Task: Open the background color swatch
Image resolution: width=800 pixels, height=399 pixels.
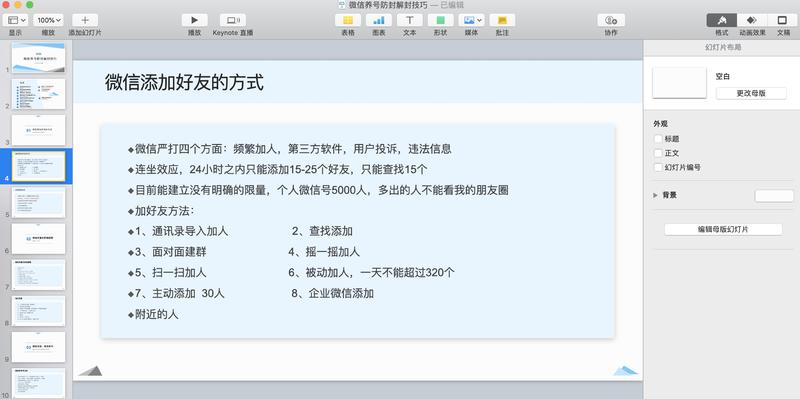Action: [774, 195]
